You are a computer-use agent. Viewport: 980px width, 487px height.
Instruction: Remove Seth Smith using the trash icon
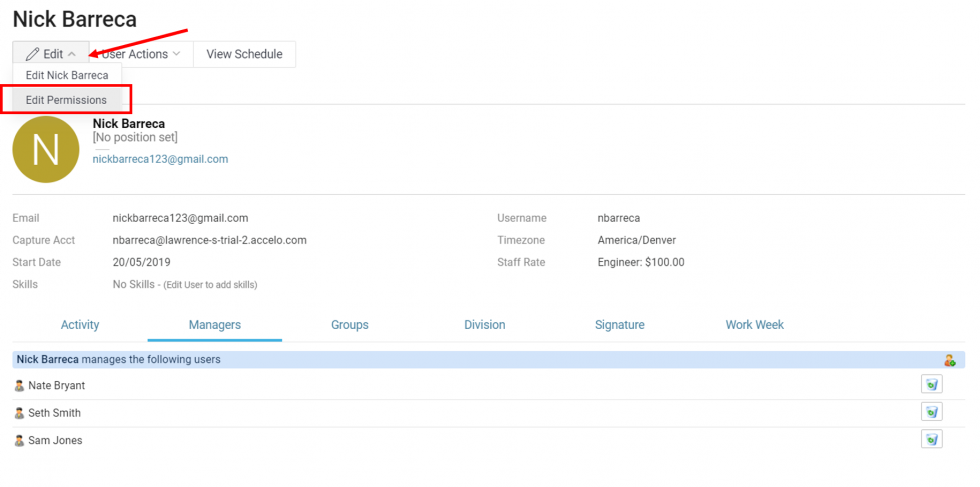coord(931,412)
